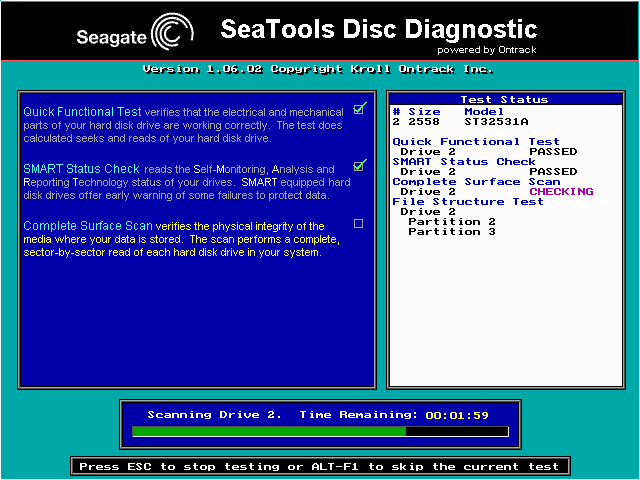Click the scan progress bar

(x=320, y=432)
